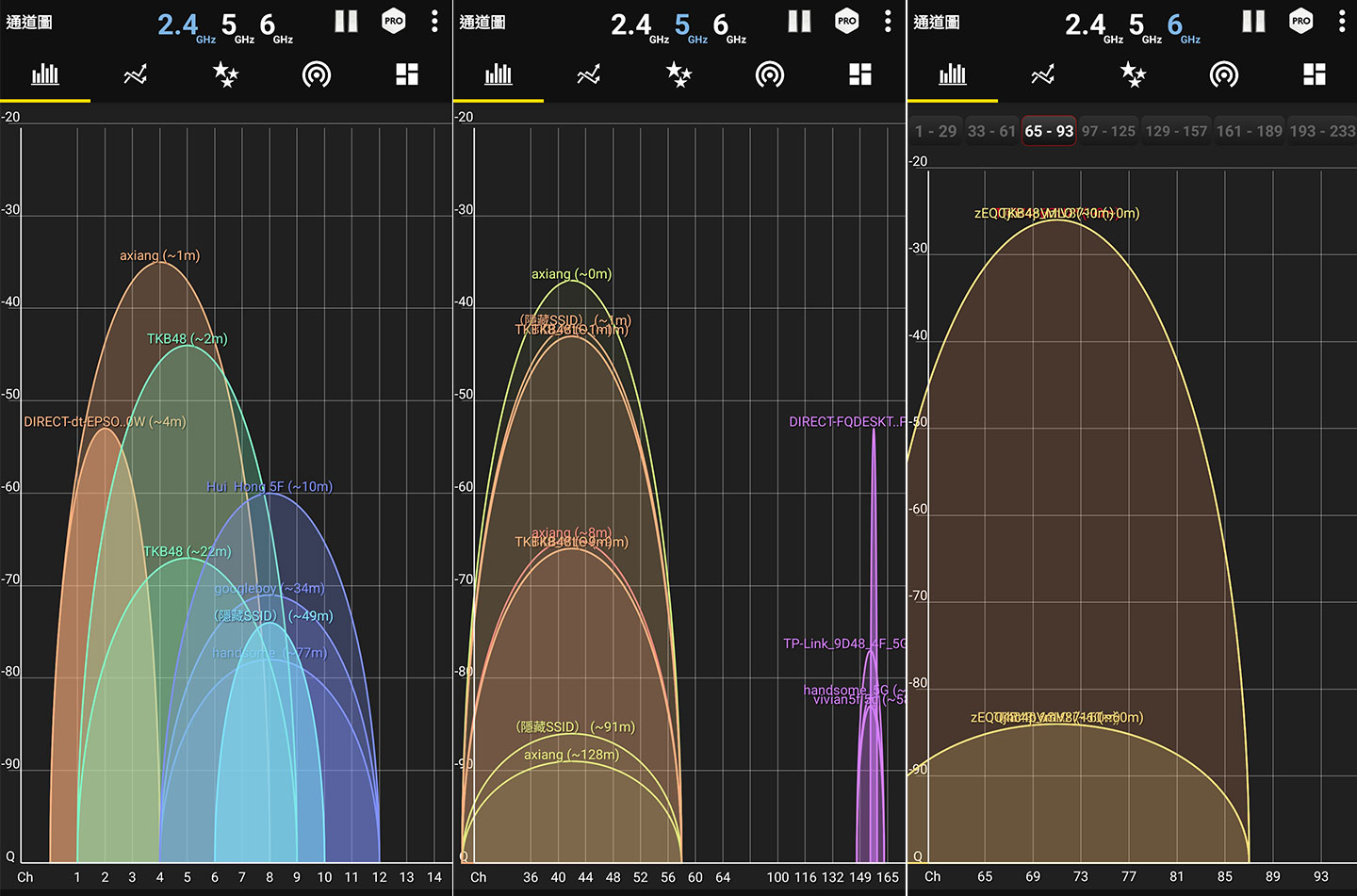This screenshot has height=896, width=1357.
Task: Tap the PRO badge in right panel
Action: pyautogui.click(x=1301, y=21)
